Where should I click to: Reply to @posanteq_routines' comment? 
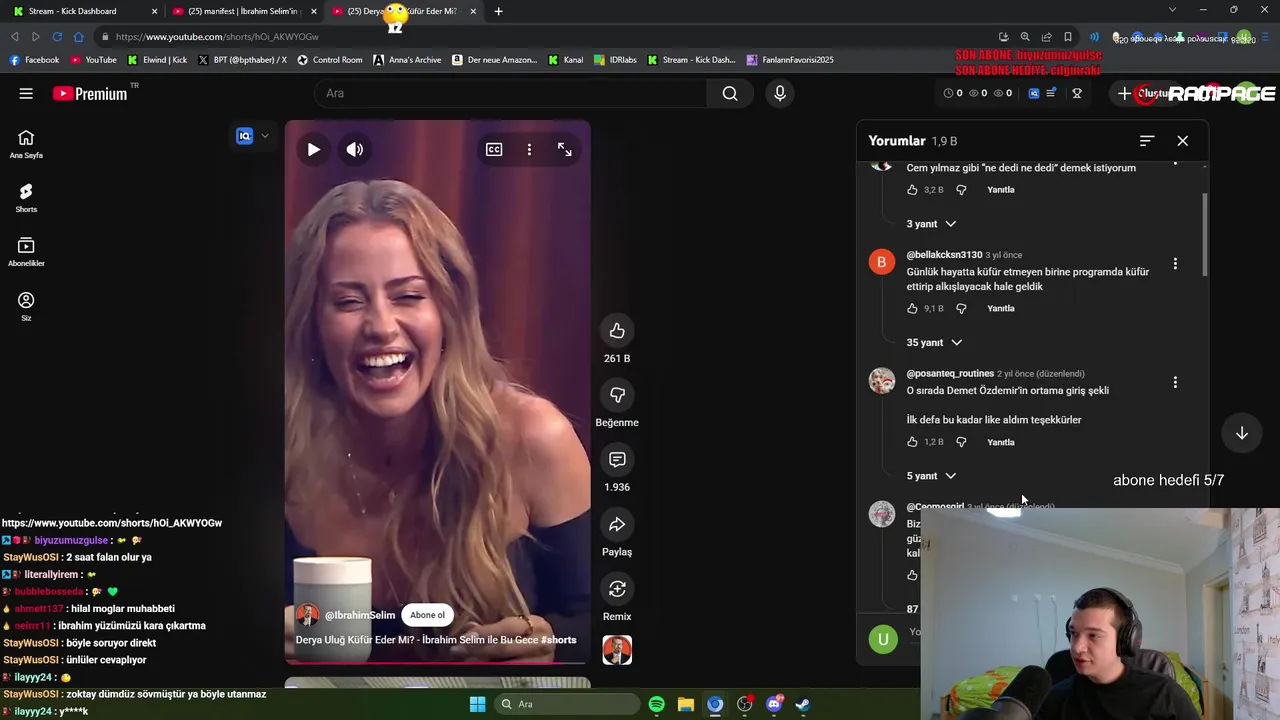[1001, 442]
